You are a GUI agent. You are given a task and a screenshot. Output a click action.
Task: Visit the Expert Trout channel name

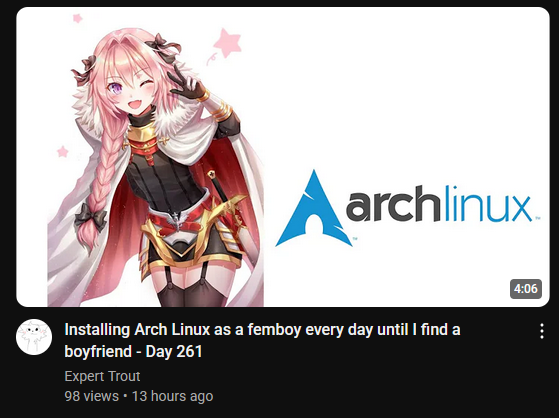102,376
